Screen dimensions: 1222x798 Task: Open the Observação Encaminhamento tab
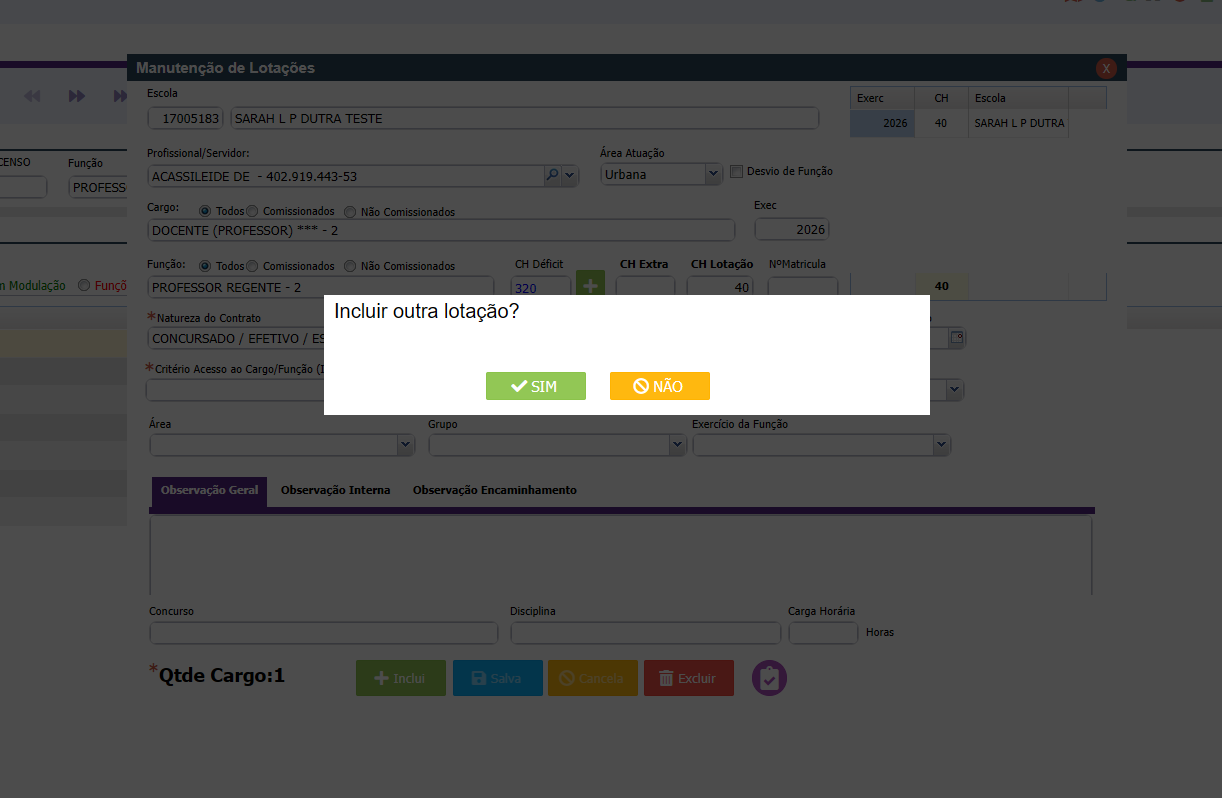(494, 490)
